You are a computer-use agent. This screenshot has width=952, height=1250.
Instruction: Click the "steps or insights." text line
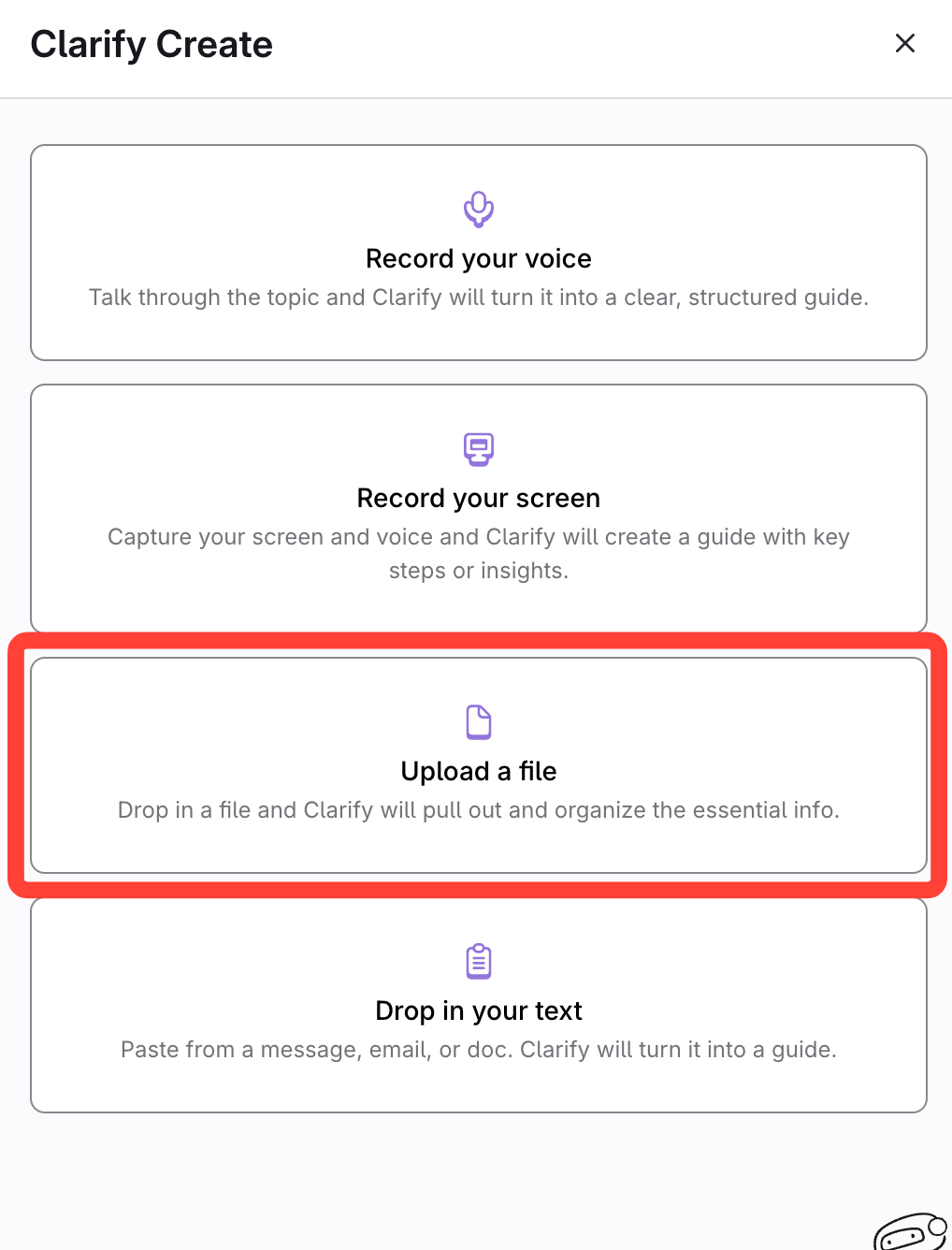coord(479,571)
